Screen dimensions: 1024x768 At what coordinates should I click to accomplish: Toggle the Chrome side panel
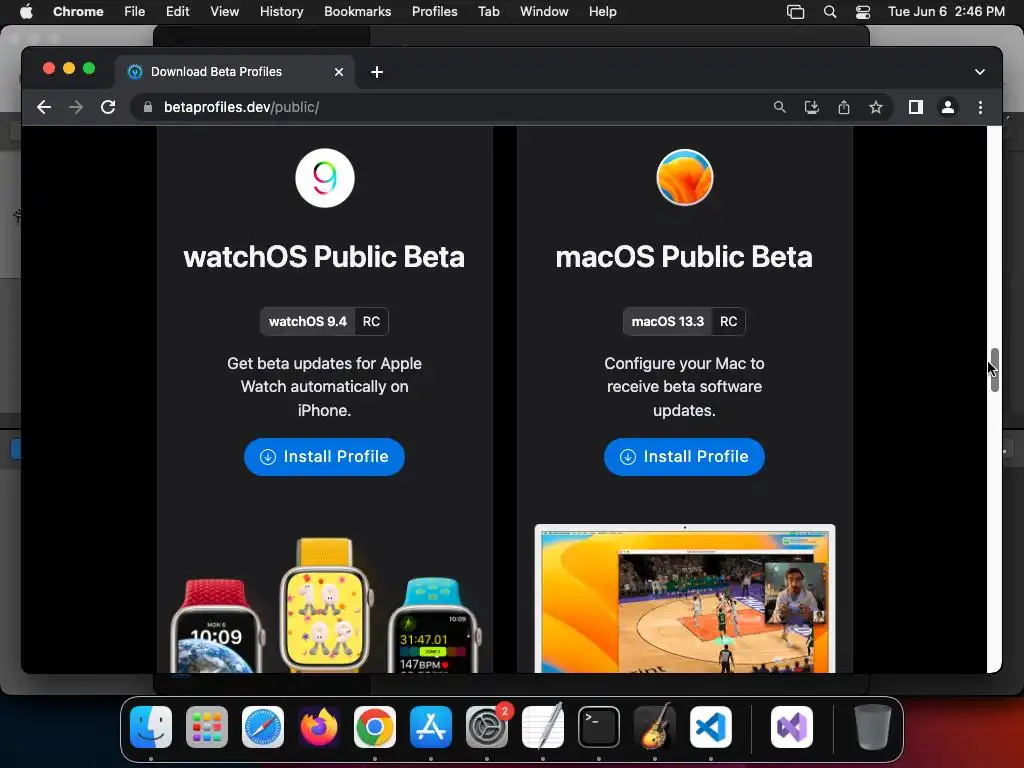click(916, 107)
